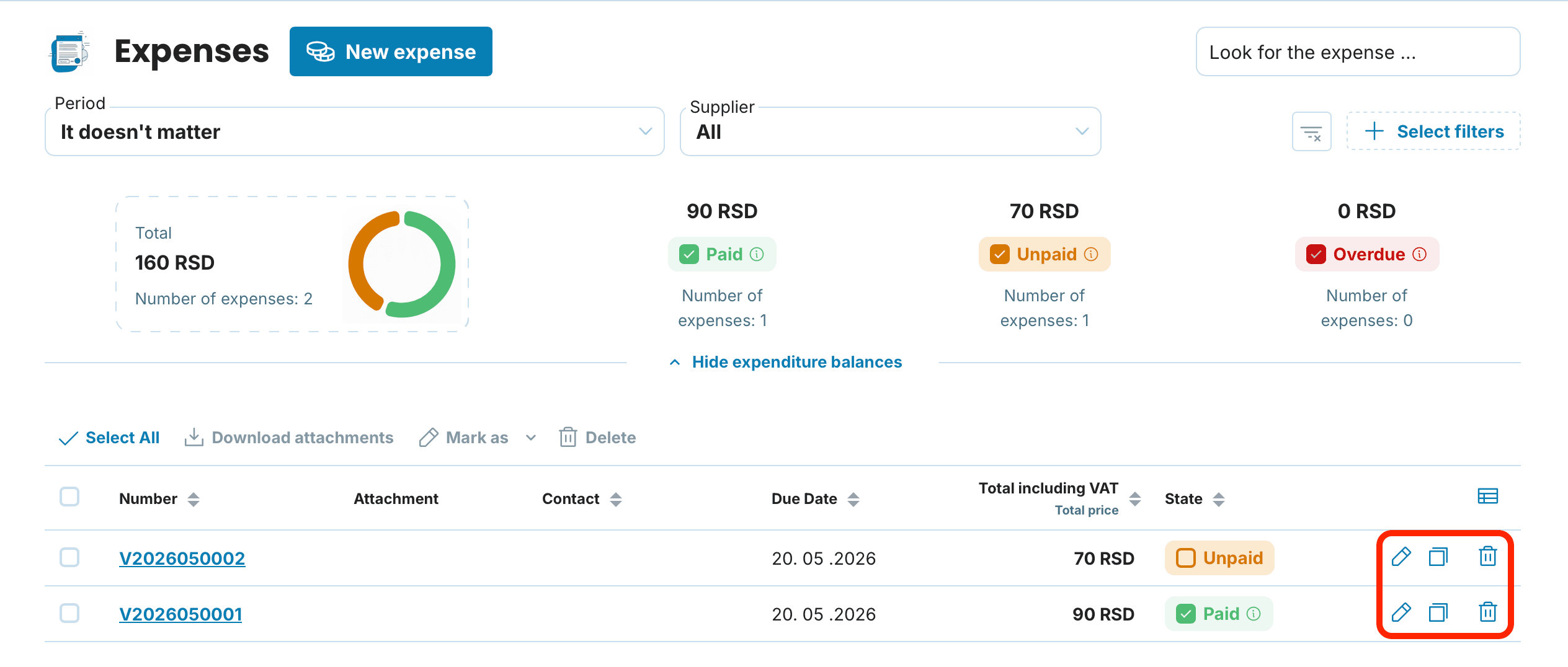Click the clear filters icon button
The height and width of the screenshot is (667, 1568).
point(1311,131)
